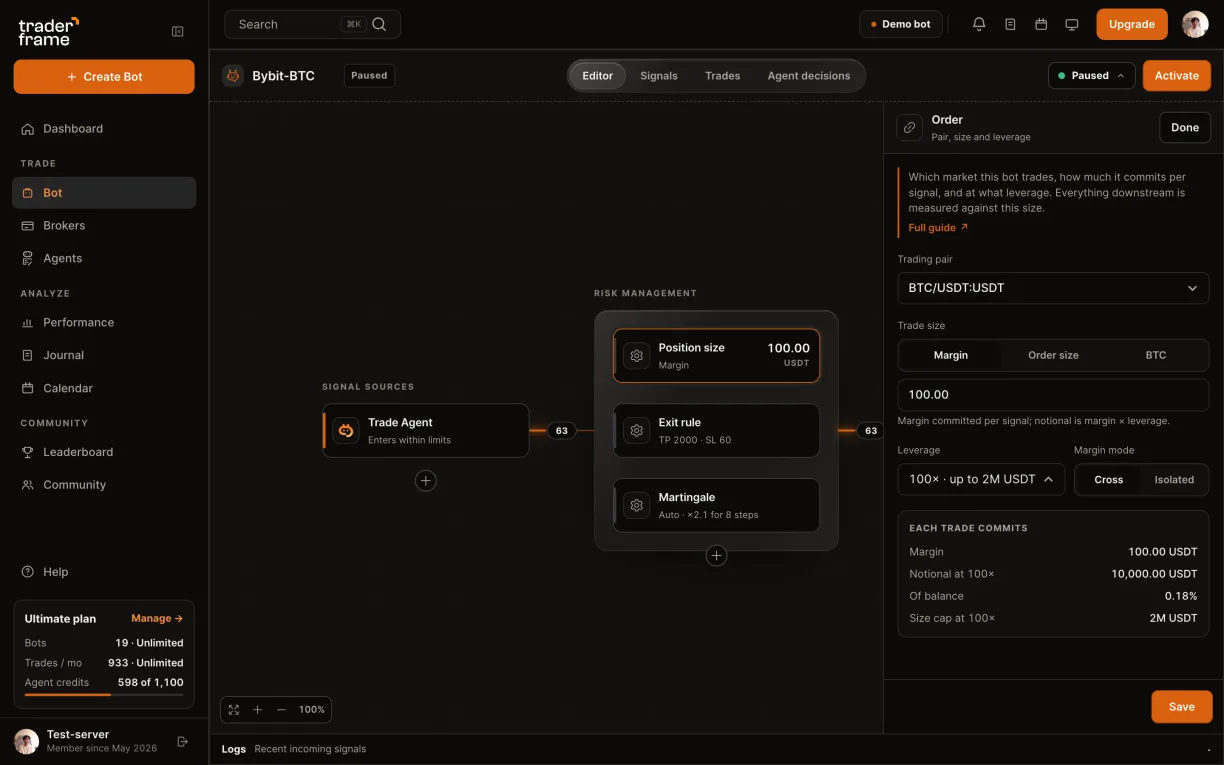Click Done in the Order panel
Image resolution: width=1224 pixels, height=765 pixels.
coord(1185,127)
